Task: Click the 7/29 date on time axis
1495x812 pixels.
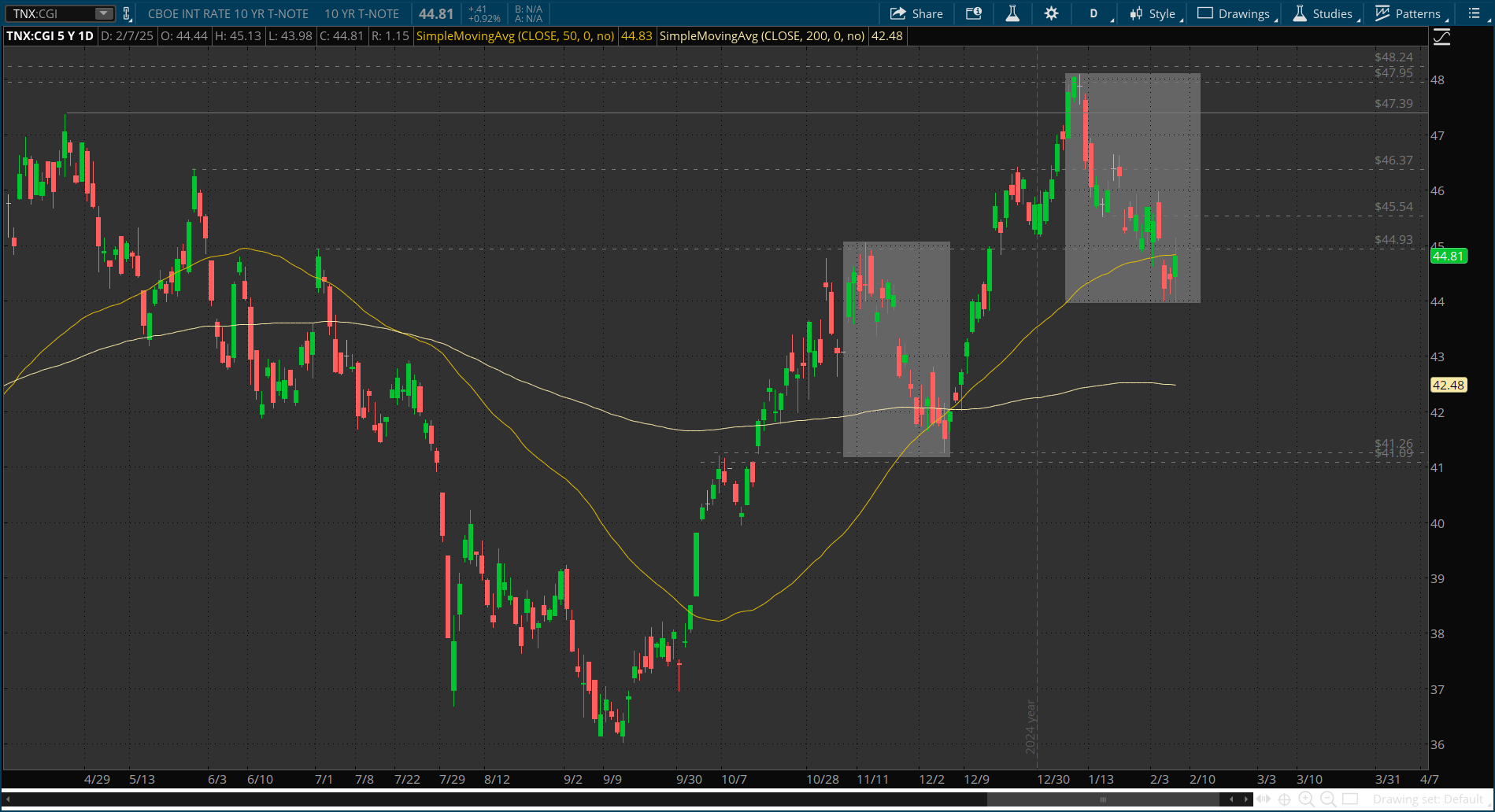Action: (452, 779)
